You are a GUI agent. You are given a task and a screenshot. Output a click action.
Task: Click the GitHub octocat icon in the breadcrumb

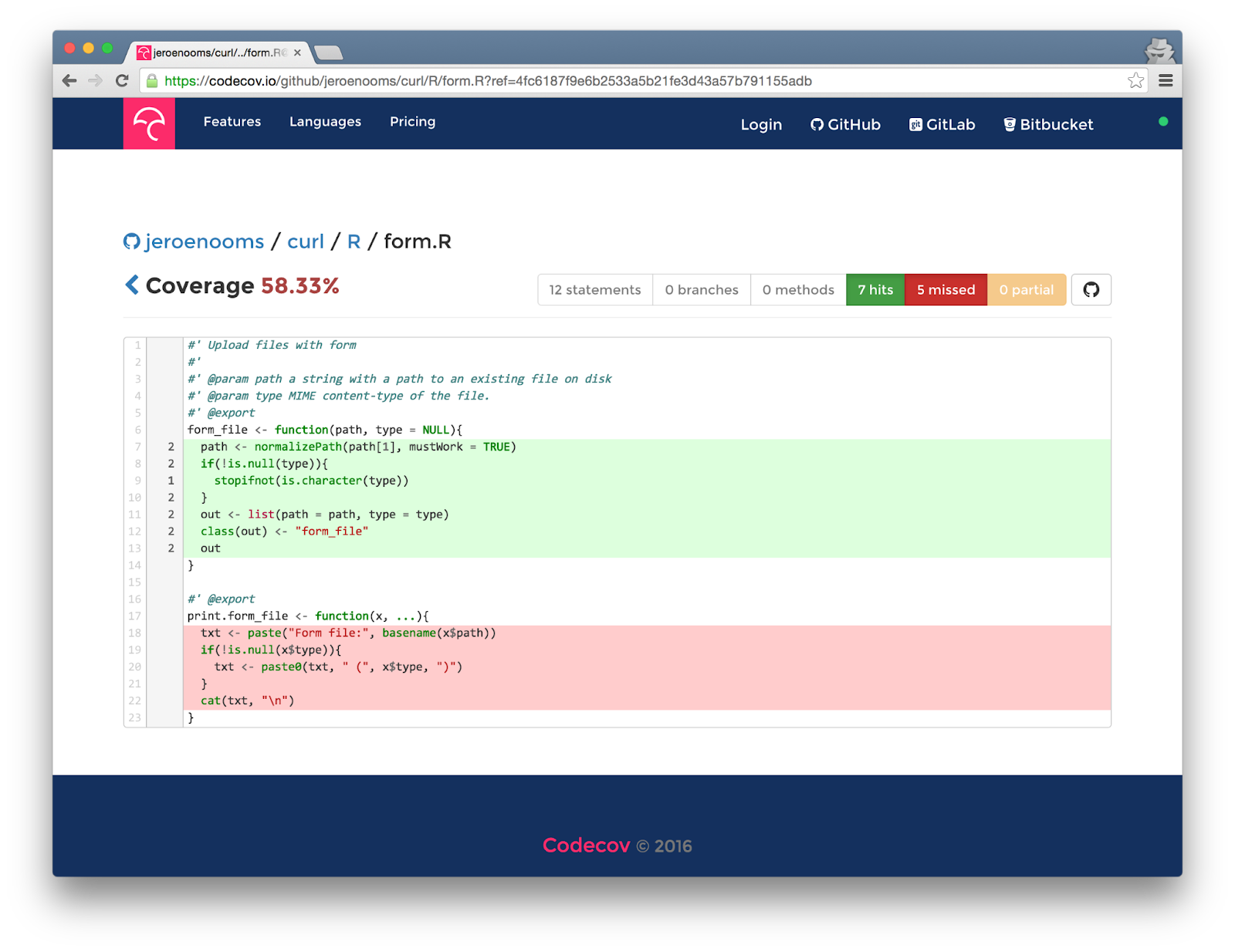(x=130, y=241)
